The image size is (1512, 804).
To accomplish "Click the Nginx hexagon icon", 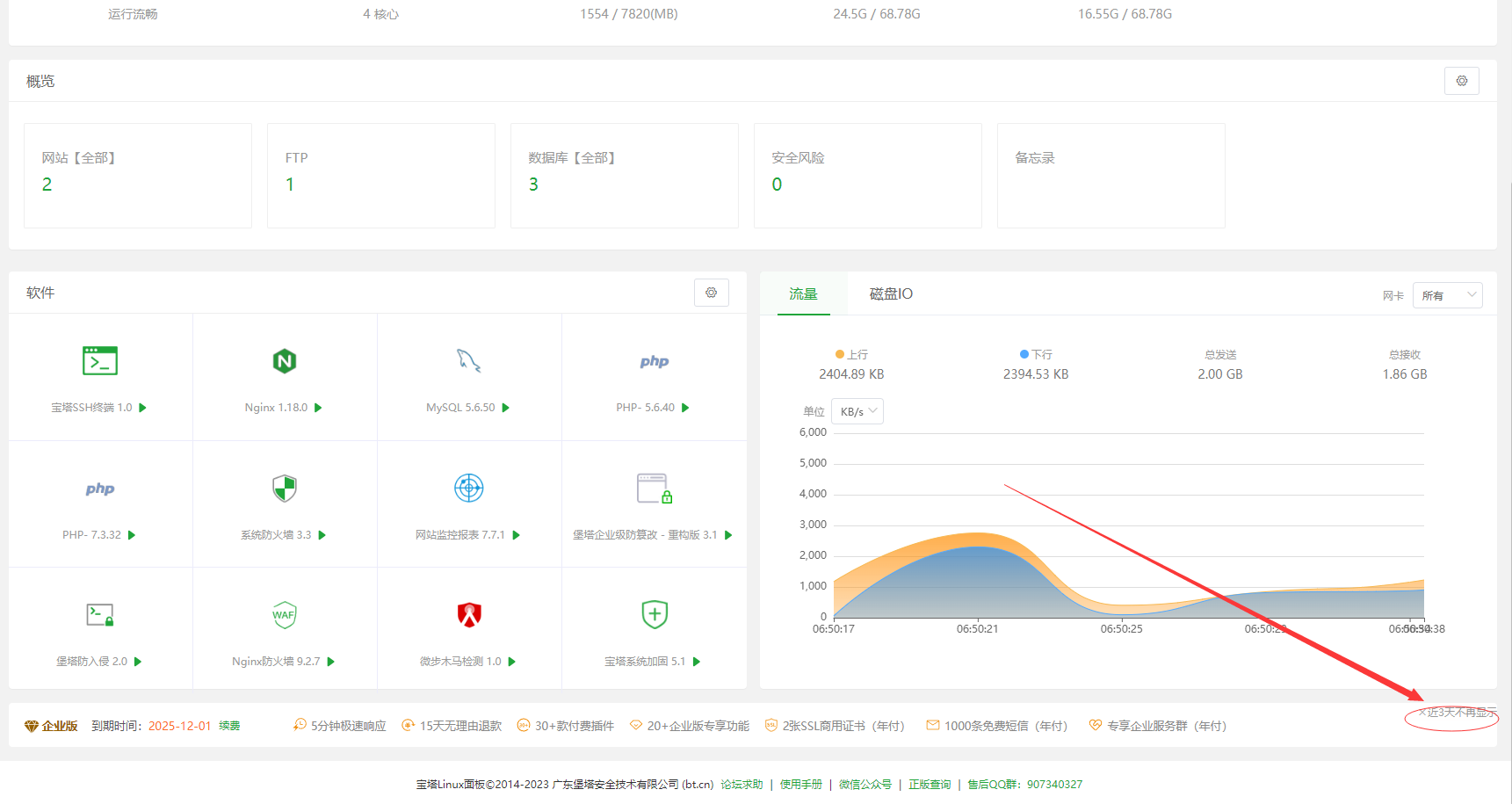I will coord(285,360).
